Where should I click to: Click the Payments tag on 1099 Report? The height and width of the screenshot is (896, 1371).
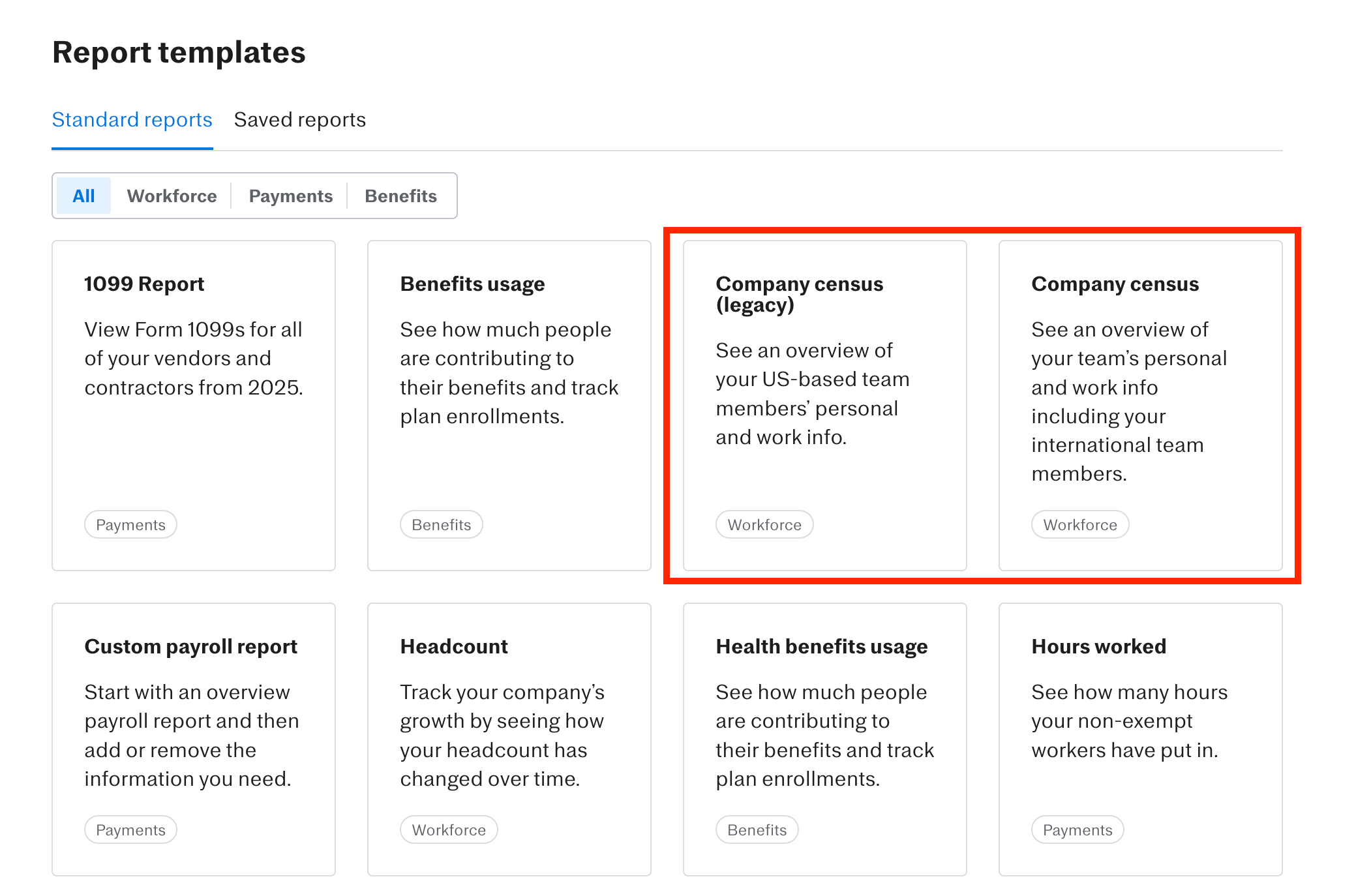pyautogui.click(x=130, y=525)
